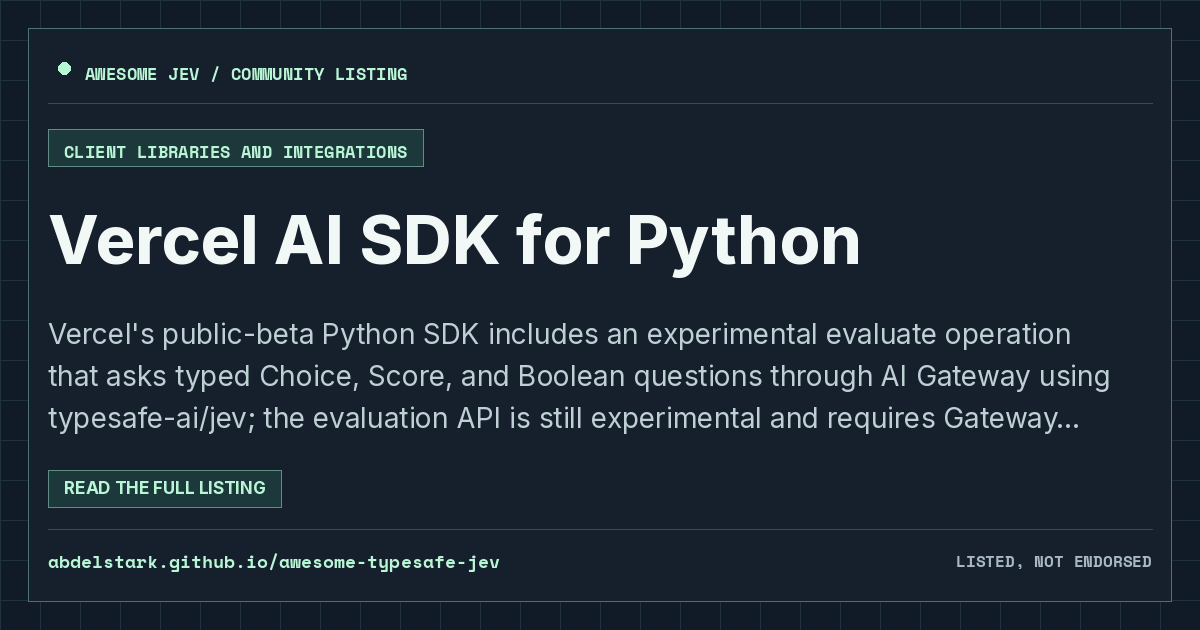Click the description paragraph text
The width and height of the screenshot is (1200, 630).
579,376
